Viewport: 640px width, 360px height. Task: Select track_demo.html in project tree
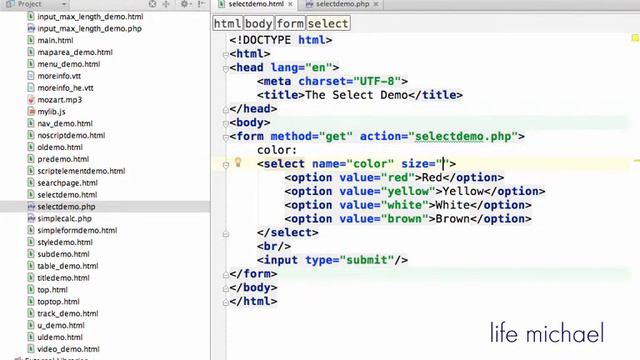[x=68, y=313]
